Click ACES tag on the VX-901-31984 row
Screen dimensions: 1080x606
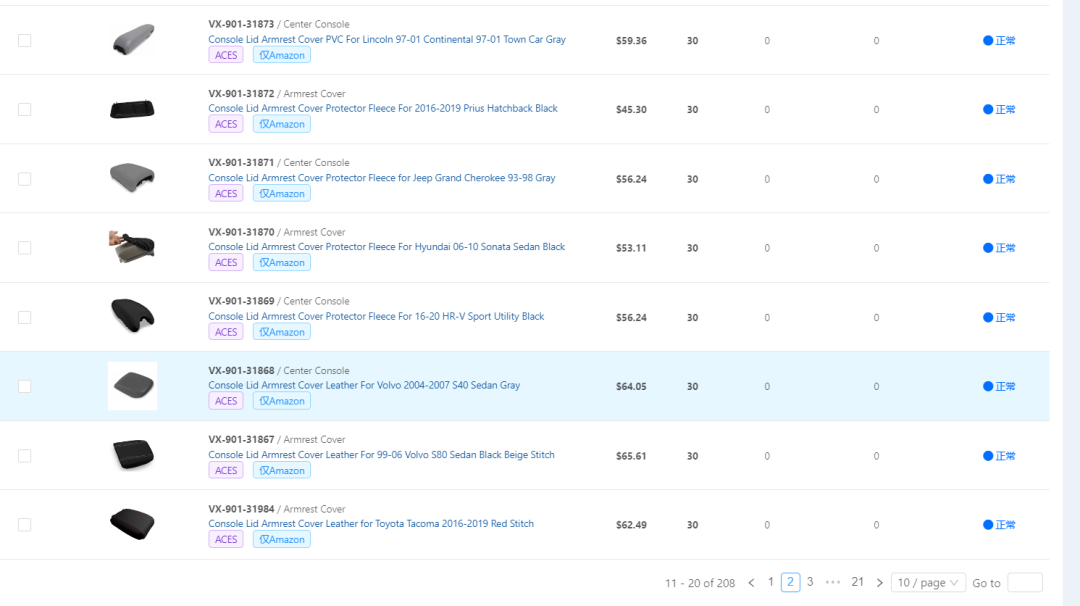pos(226,539)
